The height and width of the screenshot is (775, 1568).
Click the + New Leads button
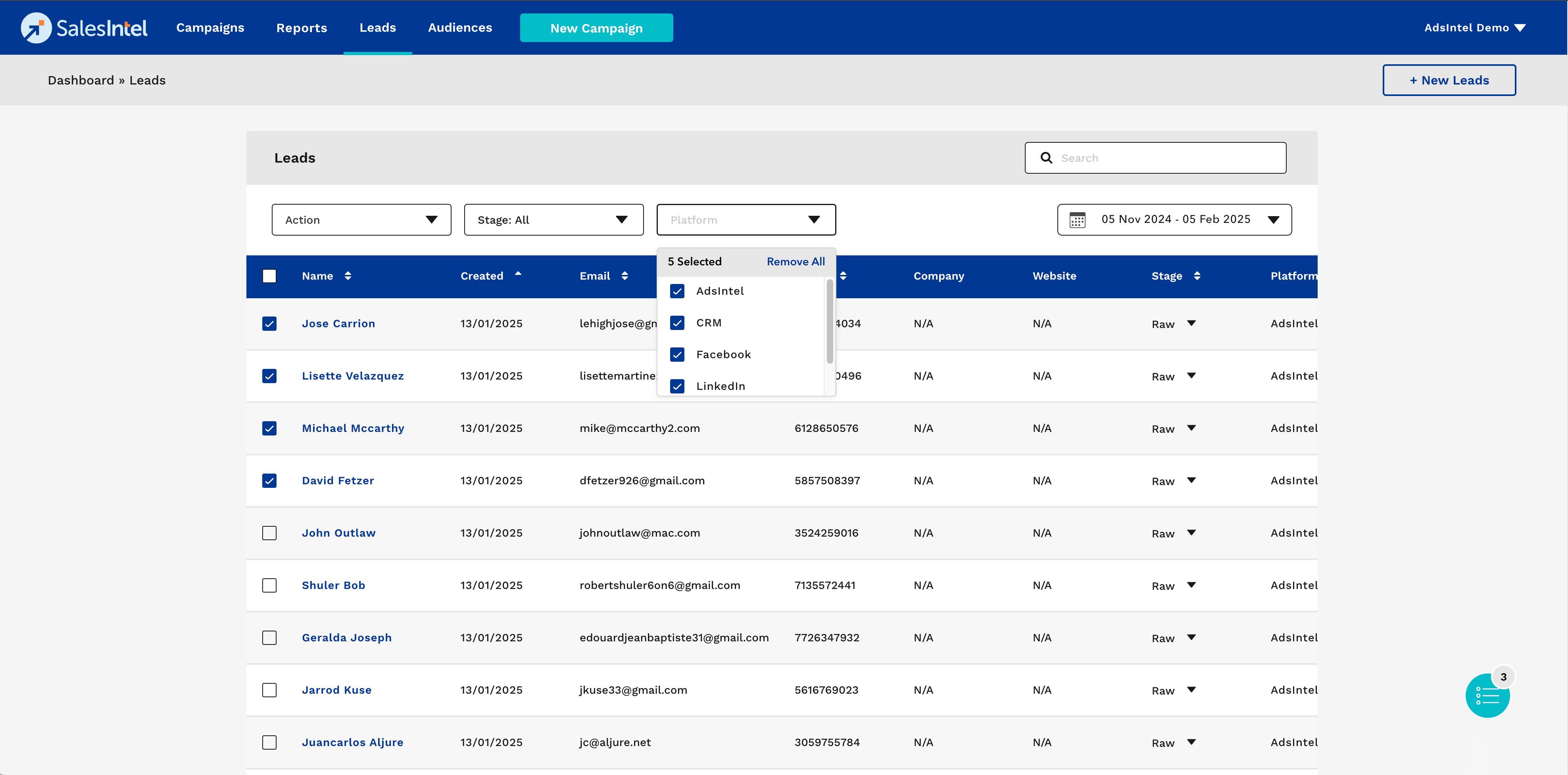point(1449,80)
